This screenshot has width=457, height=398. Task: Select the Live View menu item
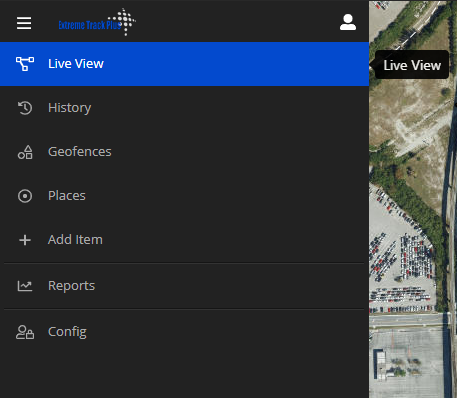184,64
